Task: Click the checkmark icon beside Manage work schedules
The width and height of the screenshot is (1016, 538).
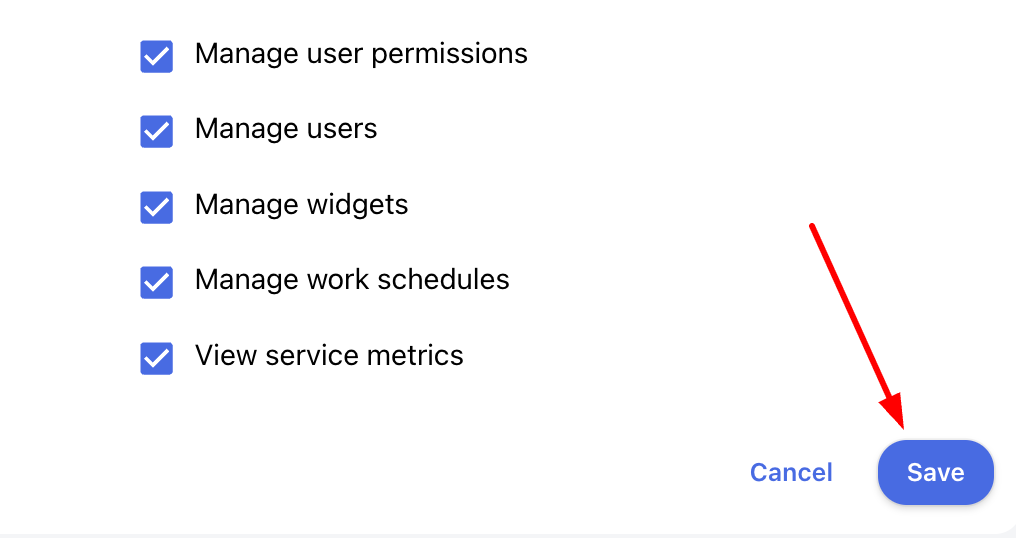Action: pos(156,282)
